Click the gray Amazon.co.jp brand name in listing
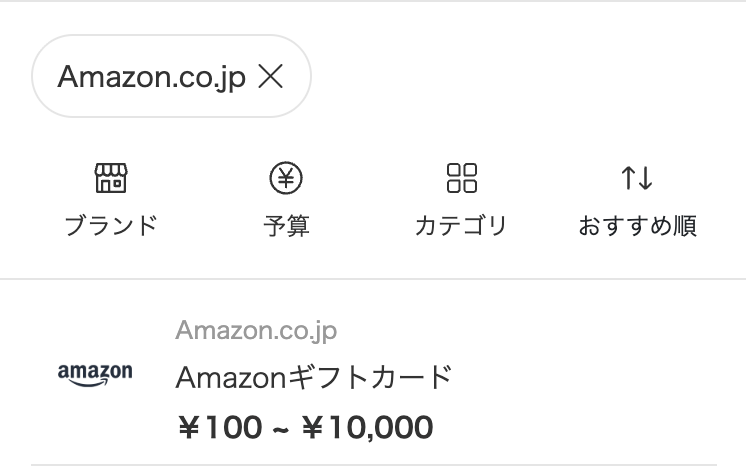The width and height of the screenshot is (746, 476). (256, 330)
